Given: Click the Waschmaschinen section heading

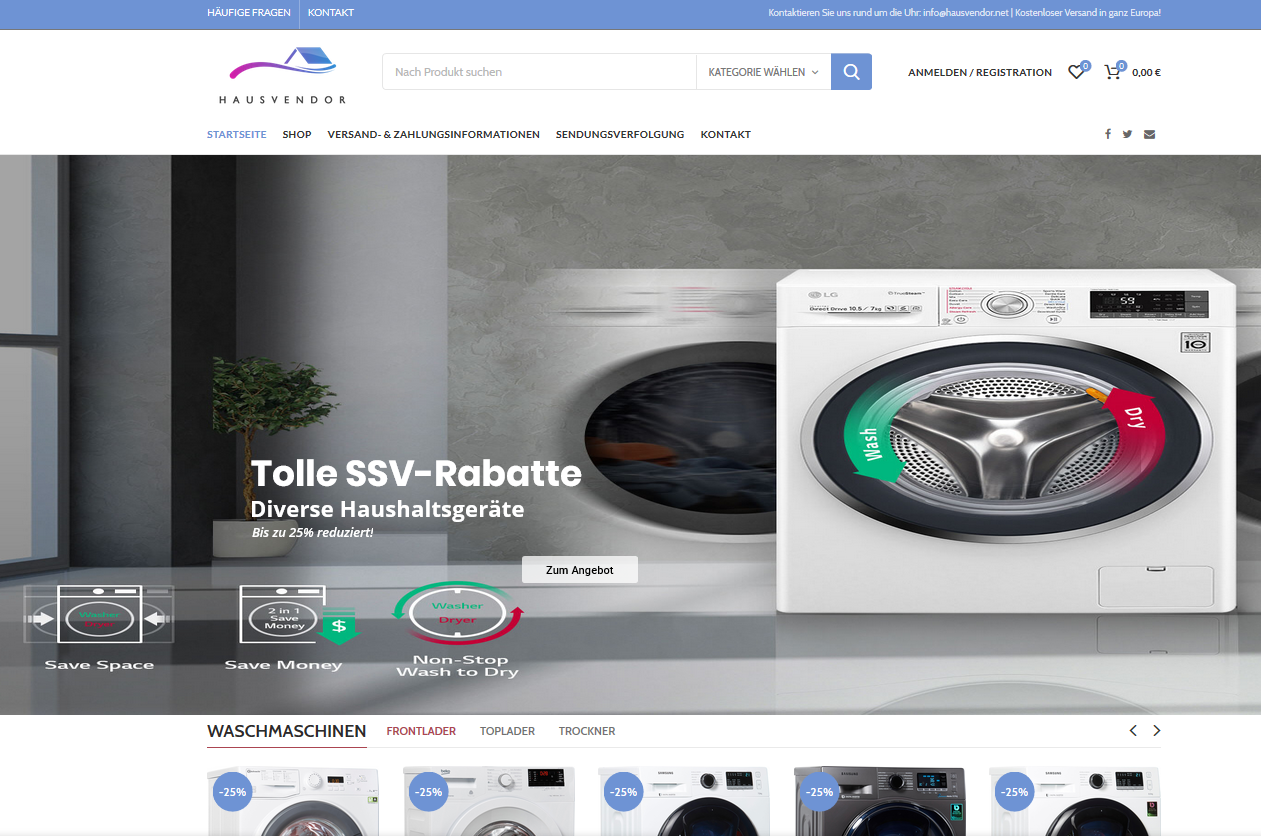Looking at the screenshot, I should (287, 731).
